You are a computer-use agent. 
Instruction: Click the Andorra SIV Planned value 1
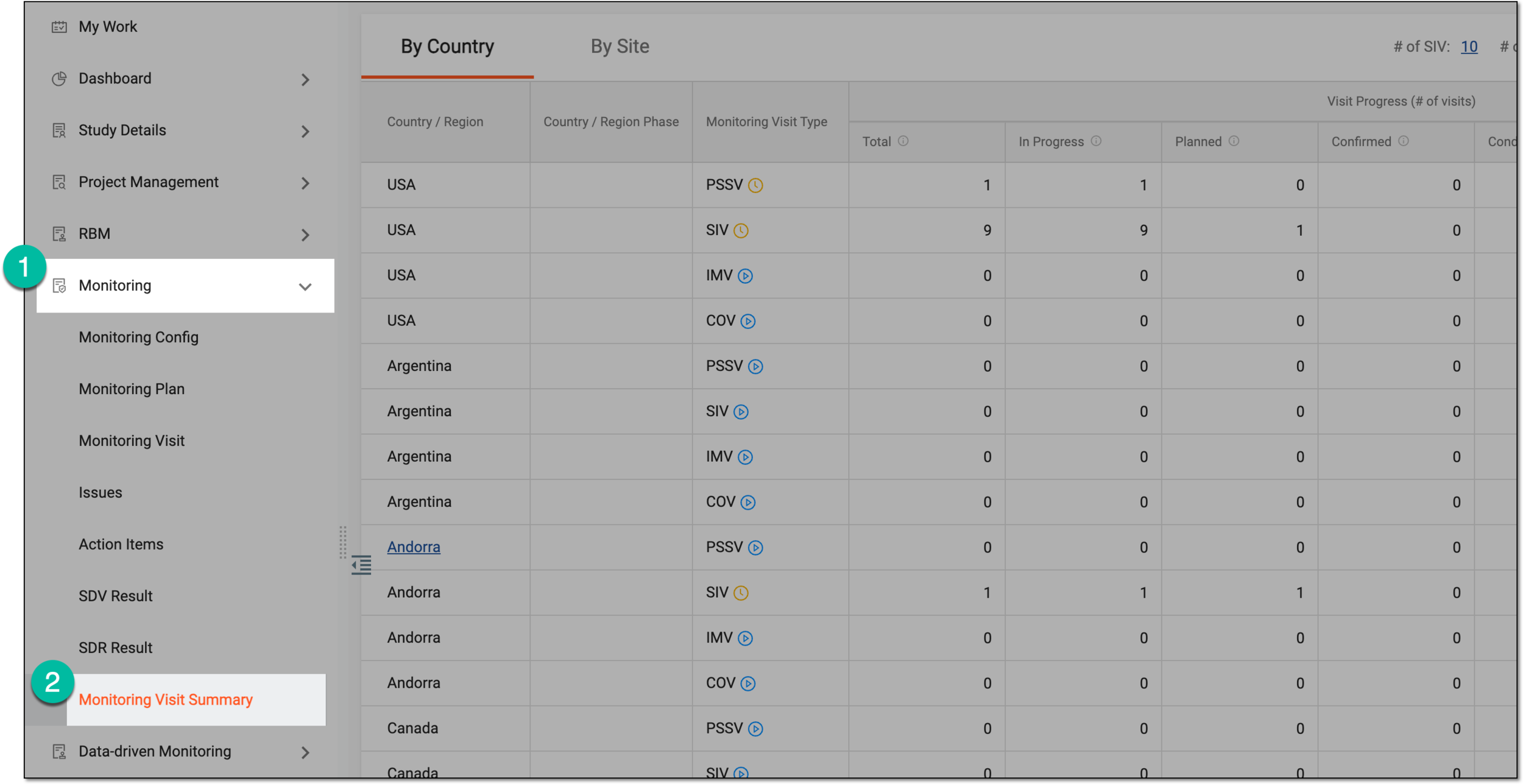pyautogui.click(x=1299, y=593)
